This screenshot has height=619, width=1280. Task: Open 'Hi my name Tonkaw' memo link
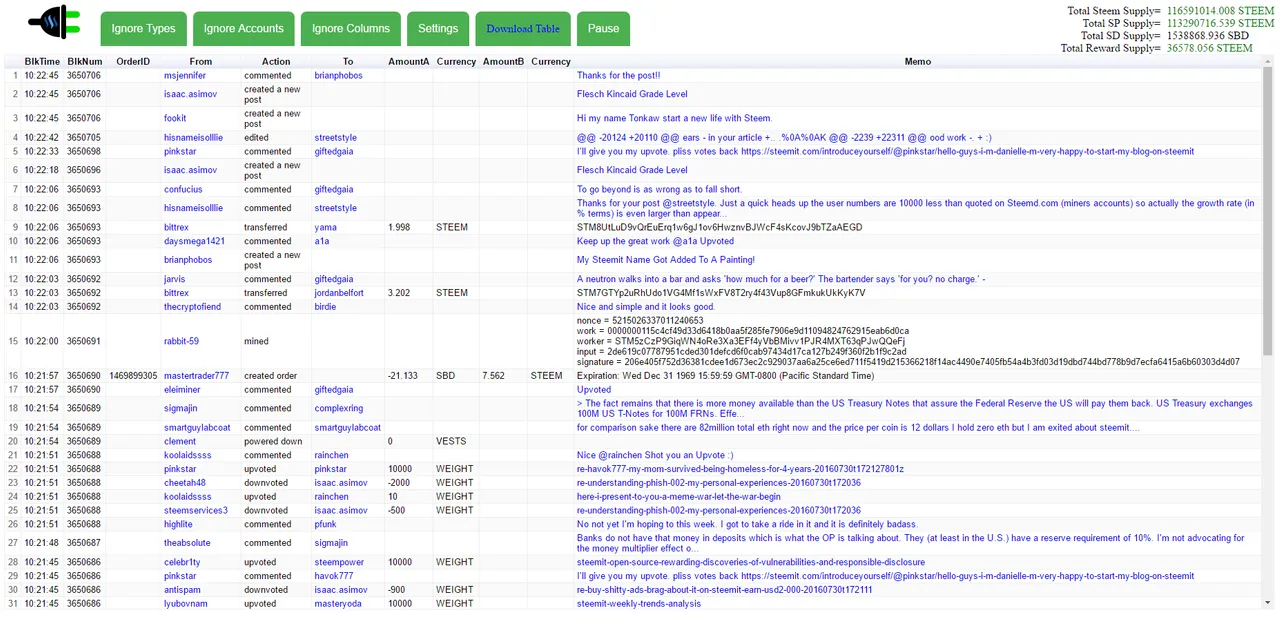click(674, 119)
